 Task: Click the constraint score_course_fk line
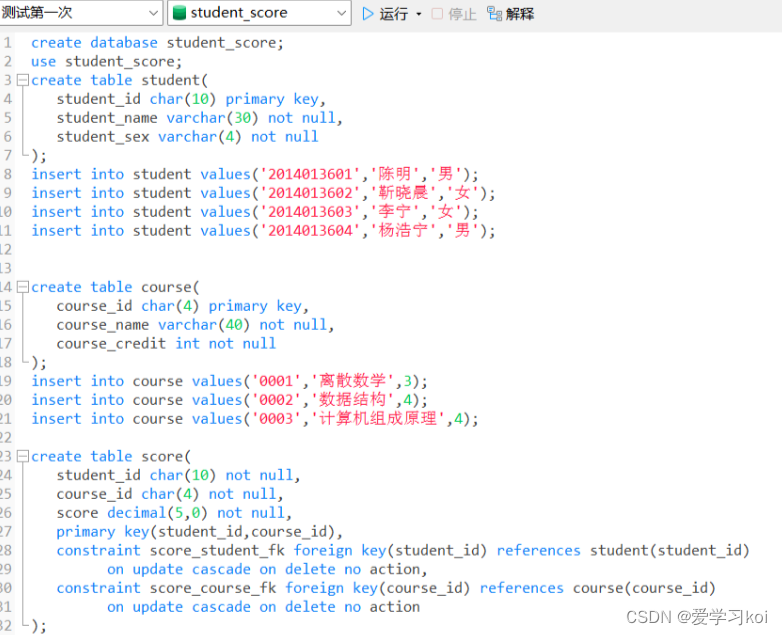point(386,588)
